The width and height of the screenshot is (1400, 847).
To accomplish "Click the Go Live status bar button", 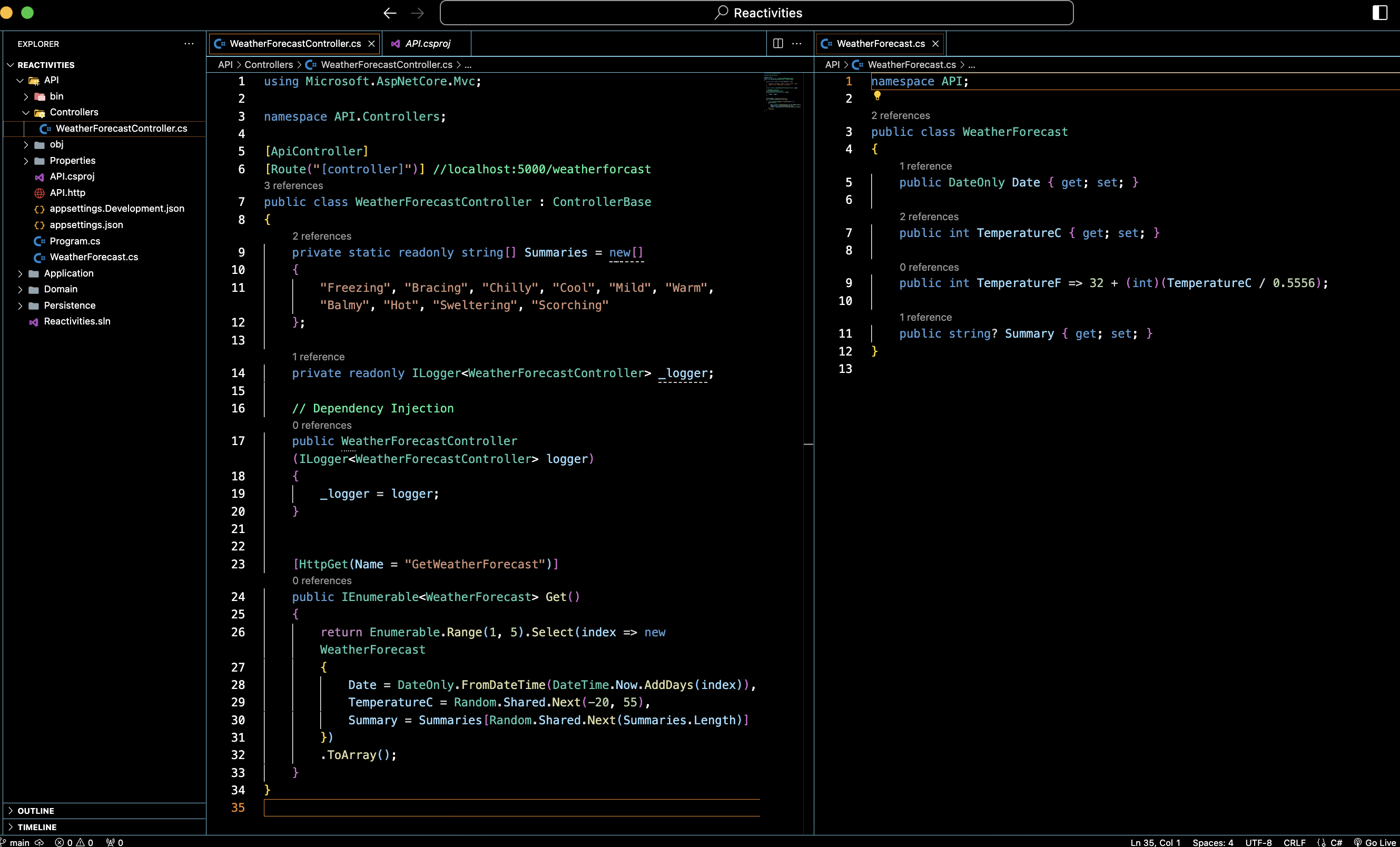I will pyautogui.click(x=1375, y=842).
